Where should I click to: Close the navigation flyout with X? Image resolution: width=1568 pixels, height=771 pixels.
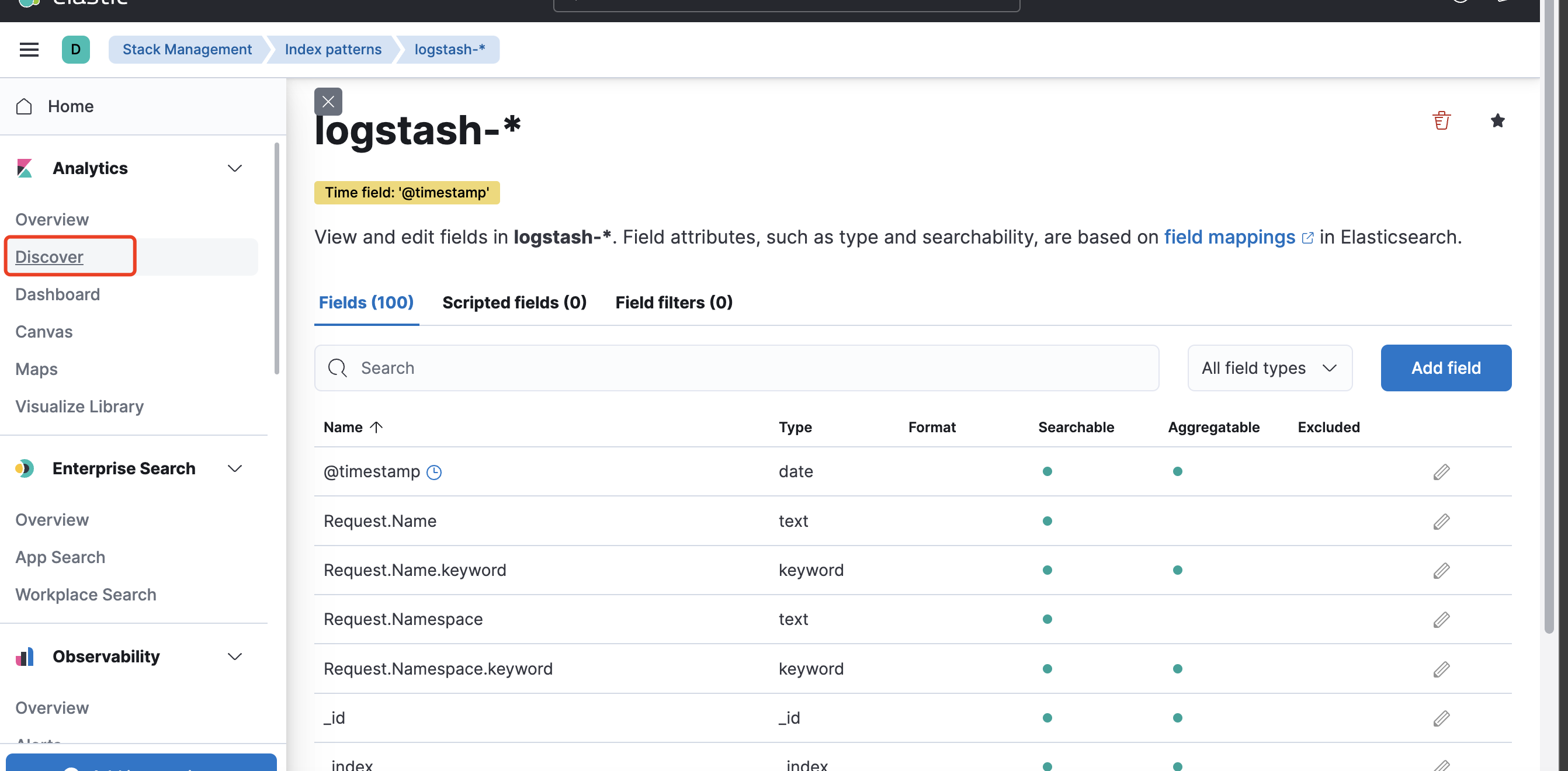click(x=328, y=102)
